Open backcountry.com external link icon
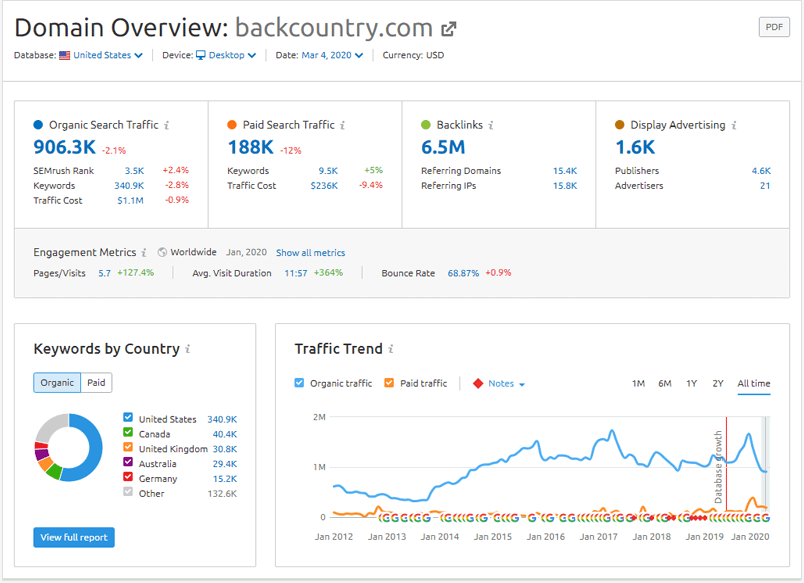 point(449,29)
